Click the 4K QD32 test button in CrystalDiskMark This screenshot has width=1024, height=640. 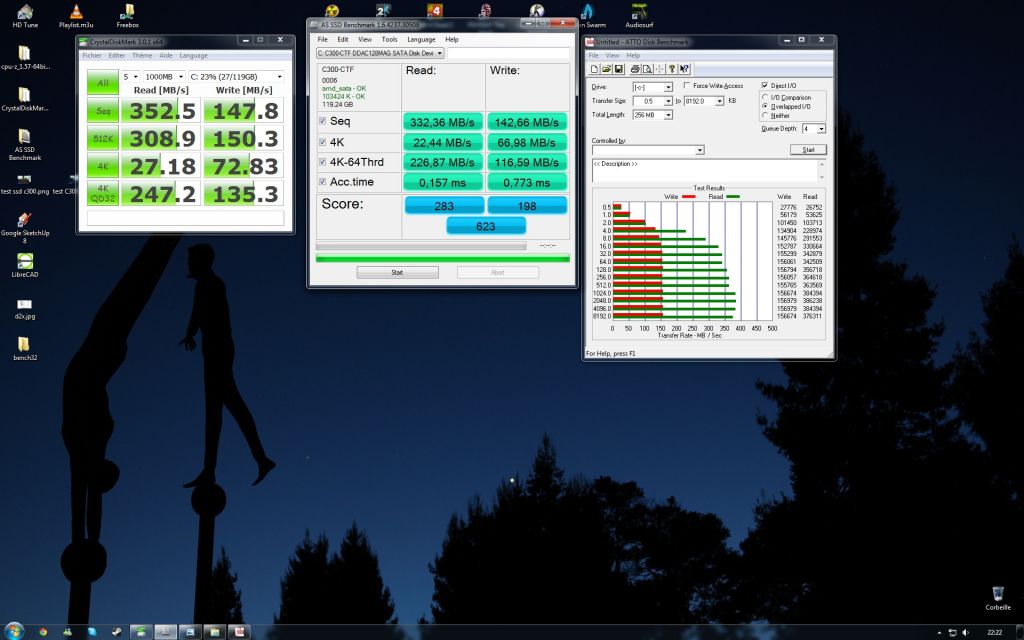click(x=103, y=193)
